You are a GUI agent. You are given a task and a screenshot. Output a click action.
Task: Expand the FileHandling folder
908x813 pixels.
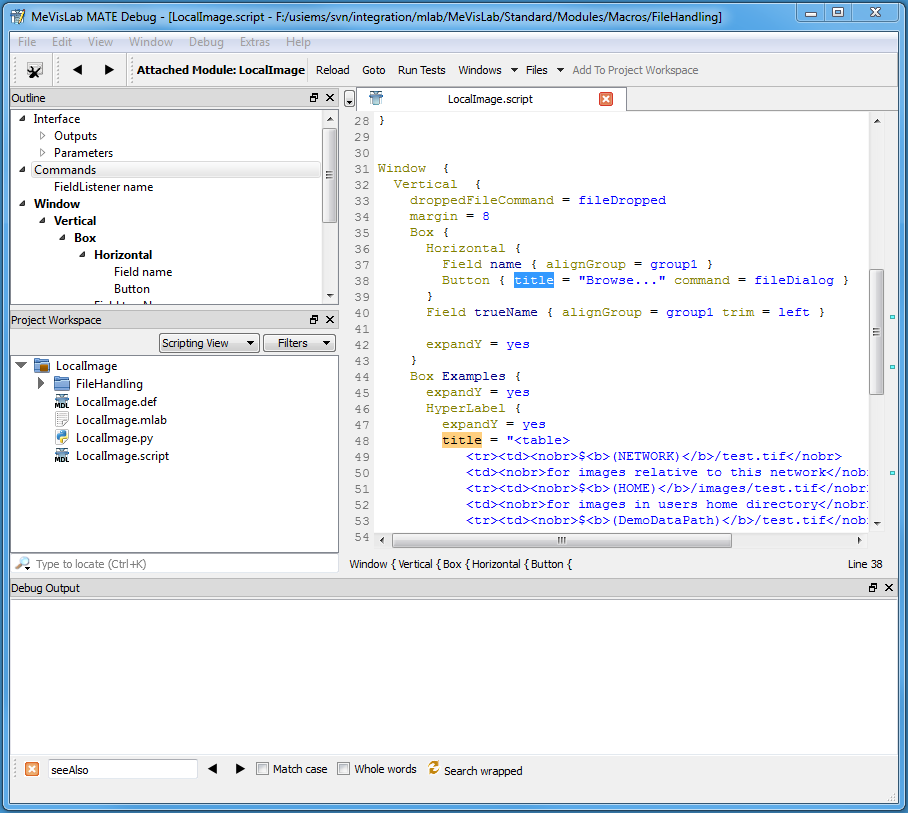pos(41,384)
